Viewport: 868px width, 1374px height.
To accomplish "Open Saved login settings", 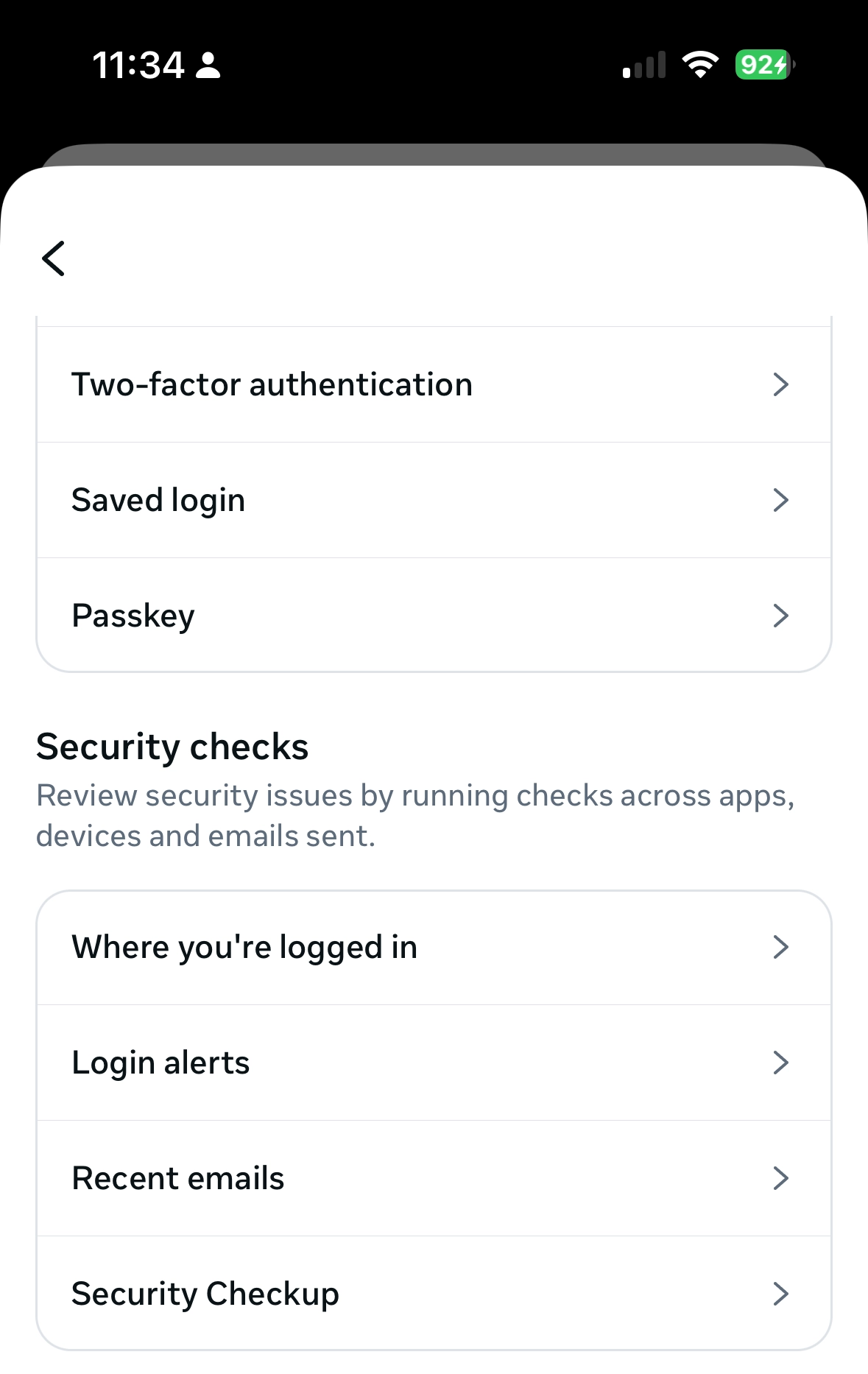I will (158, 500).
